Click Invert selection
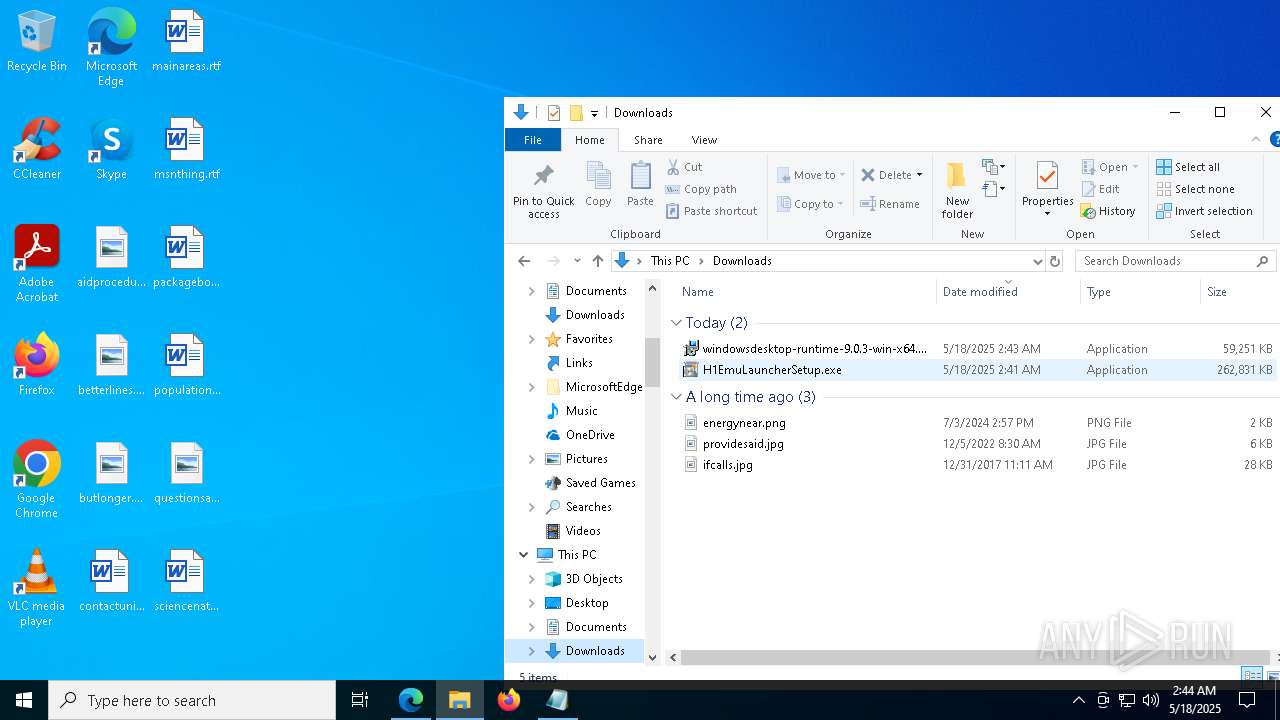Image resolution: width=1280 pixels, height=720 pixels. (x=1204, y=211)
